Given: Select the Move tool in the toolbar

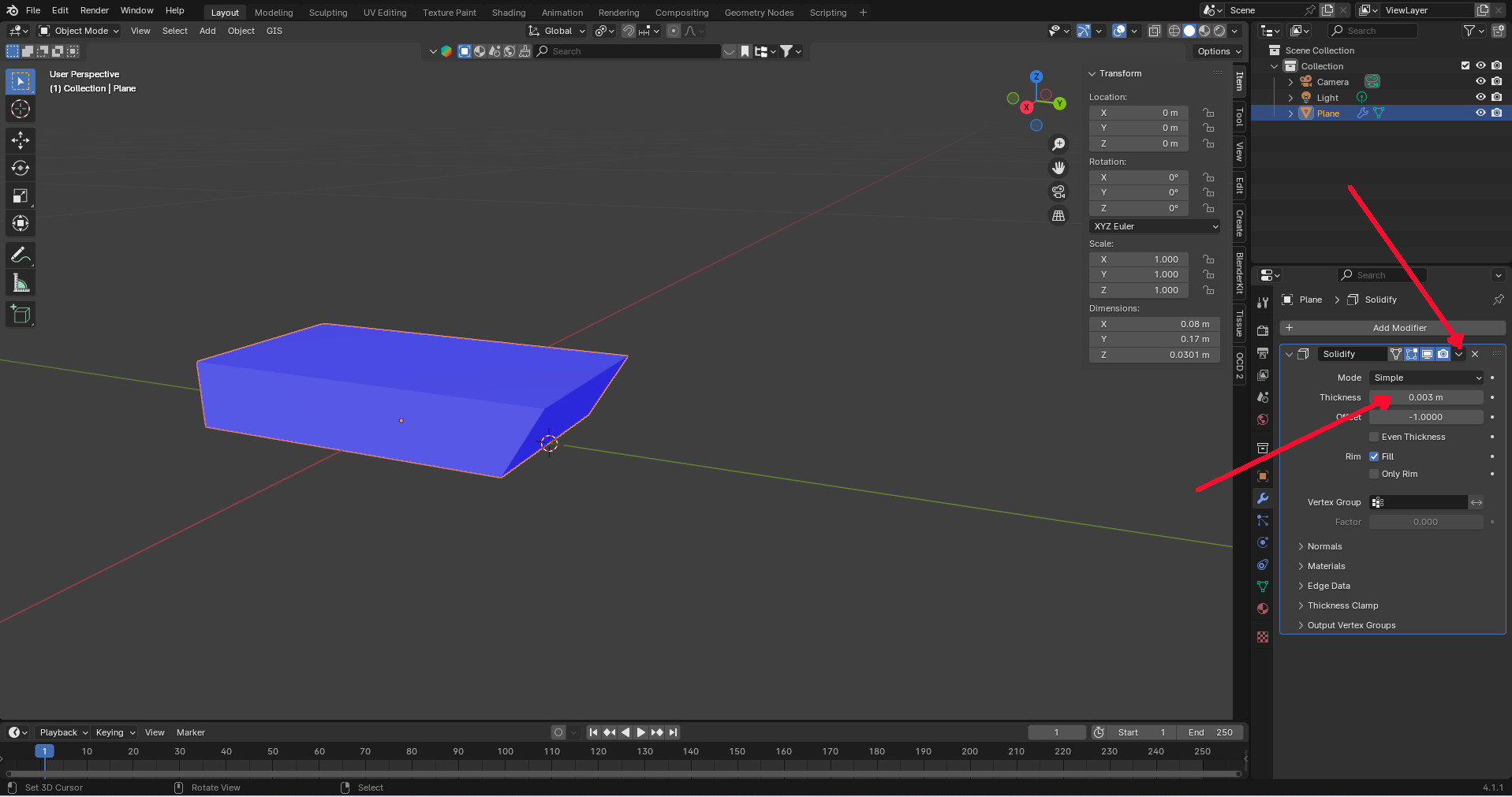Looking at the screenshot, I should pyautogui.click(x=21, y=140).
